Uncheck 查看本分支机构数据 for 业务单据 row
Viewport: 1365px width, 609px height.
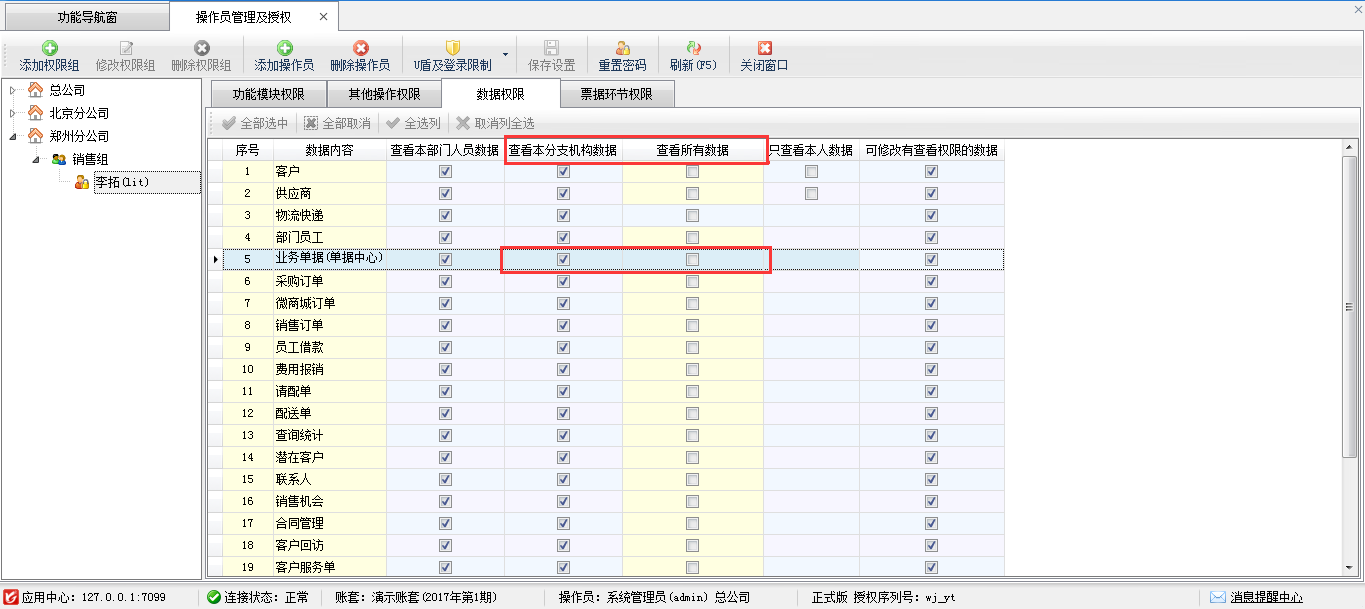[563, 260]
